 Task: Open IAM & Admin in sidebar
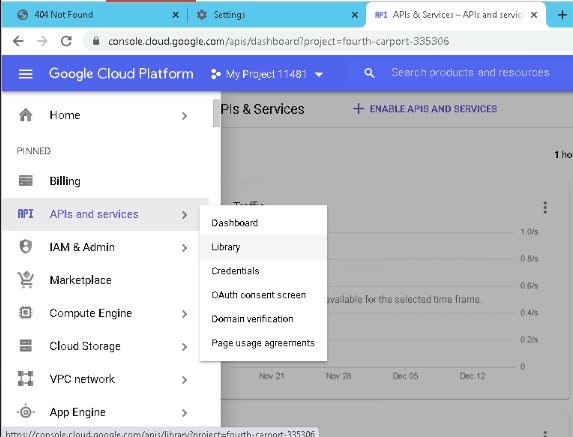tap(105, 247)
